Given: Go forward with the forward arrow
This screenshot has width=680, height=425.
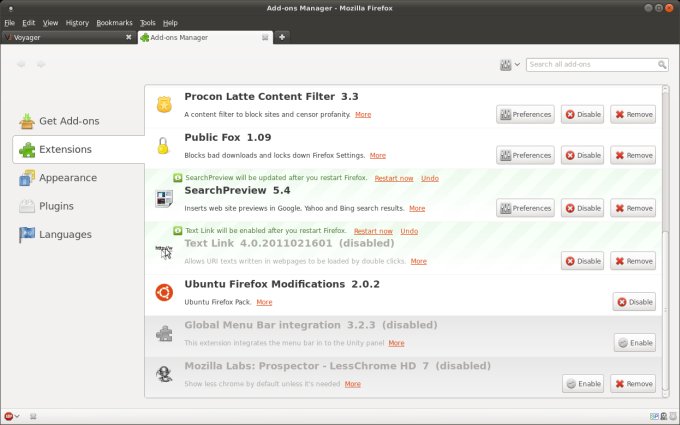Looking at the screenshot, I should click(x=41, y=64).
